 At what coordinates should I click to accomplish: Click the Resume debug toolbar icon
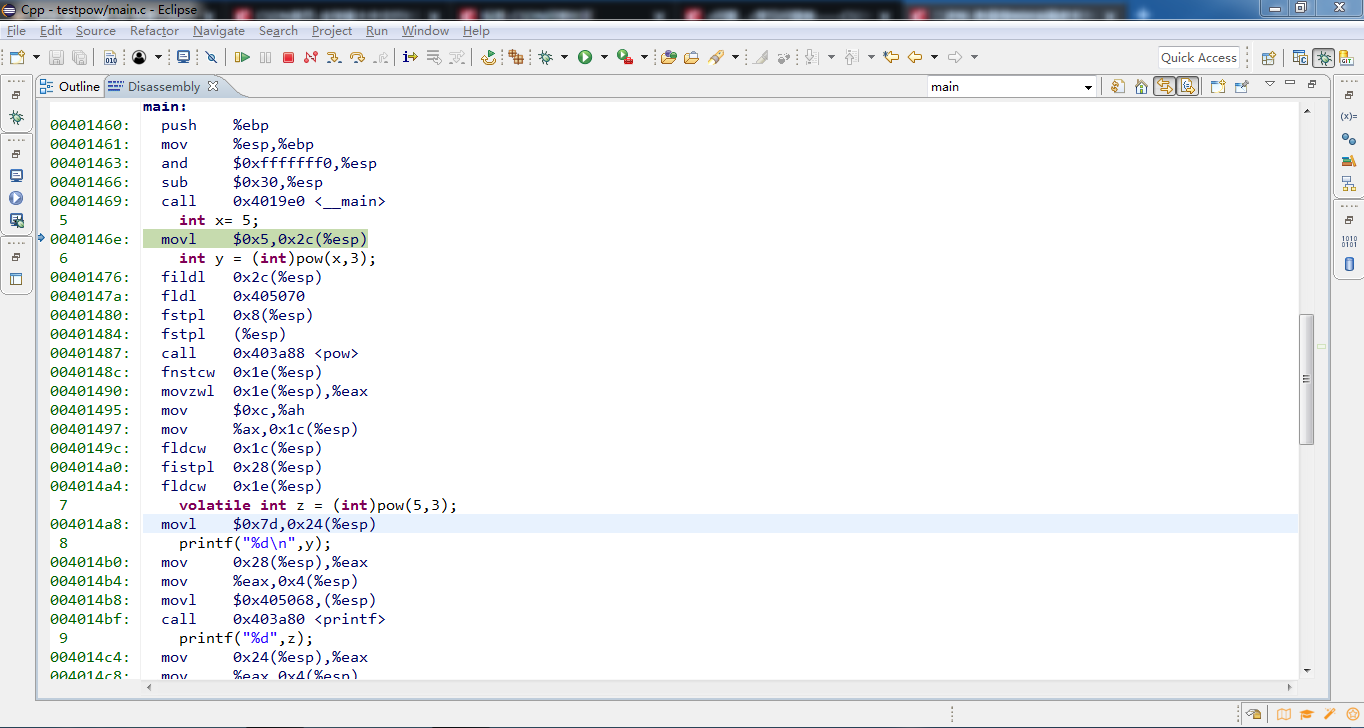pyautogui.click(x=242, y=58)
